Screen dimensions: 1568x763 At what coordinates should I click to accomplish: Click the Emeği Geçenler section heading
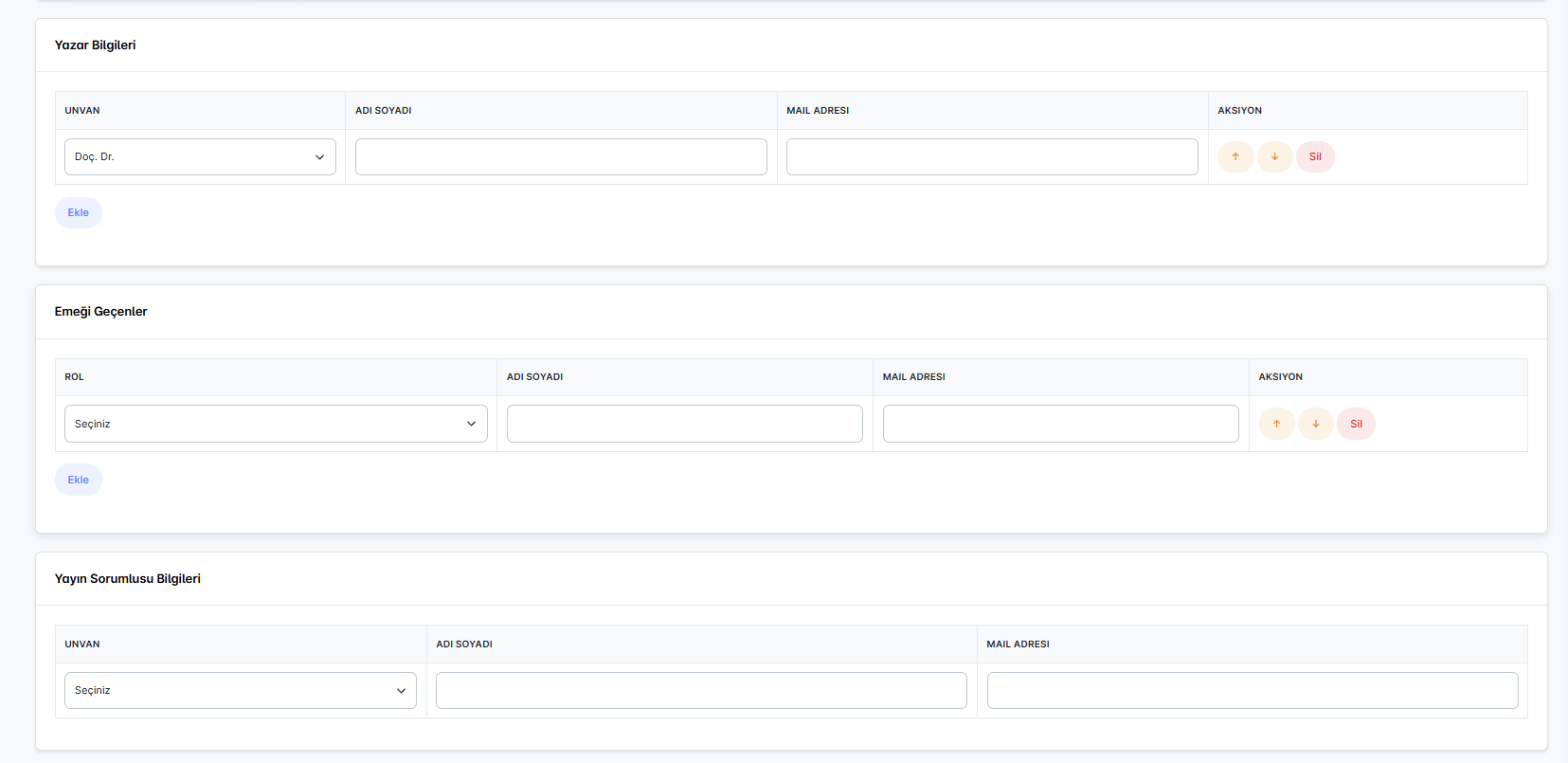[x=100, y=312]
